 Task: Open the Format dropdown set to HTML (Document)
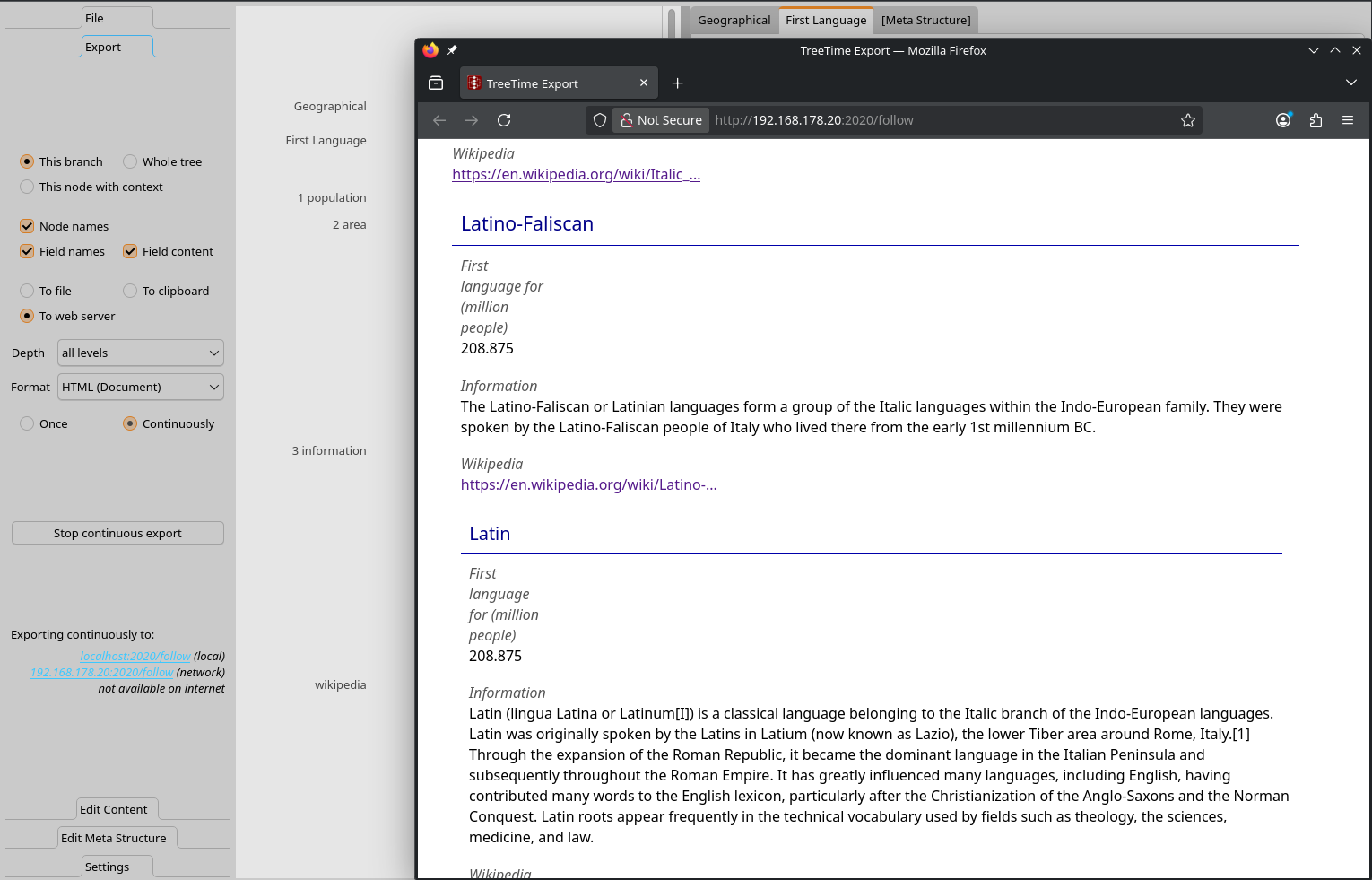point(140,387)
